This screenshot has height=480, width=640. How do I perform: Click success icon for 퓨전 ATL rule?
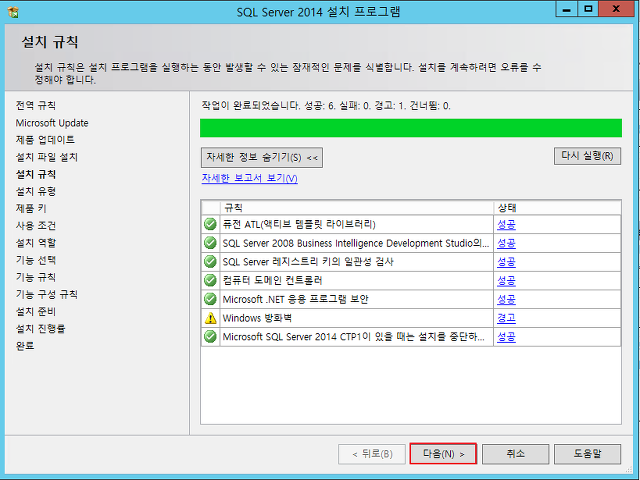pyautogui.click(x=210, y=224)
